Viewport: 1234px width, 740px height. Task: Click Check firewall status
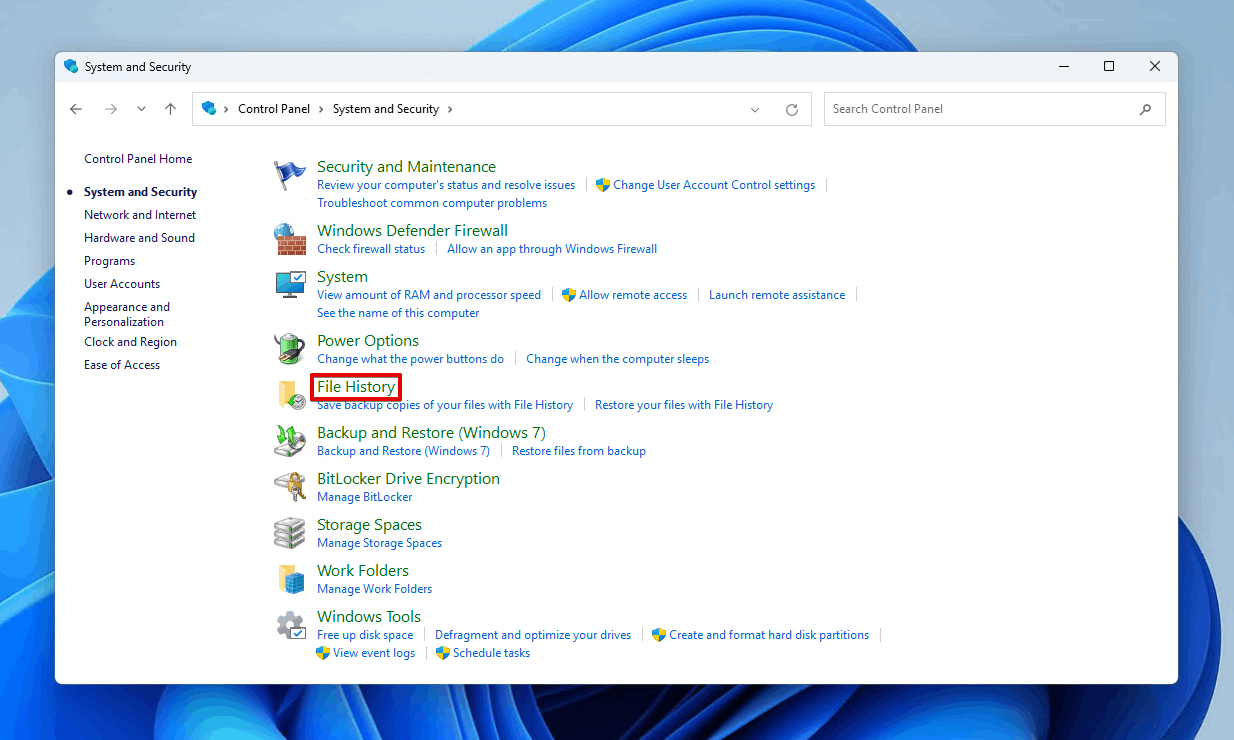tap(371, 249)
